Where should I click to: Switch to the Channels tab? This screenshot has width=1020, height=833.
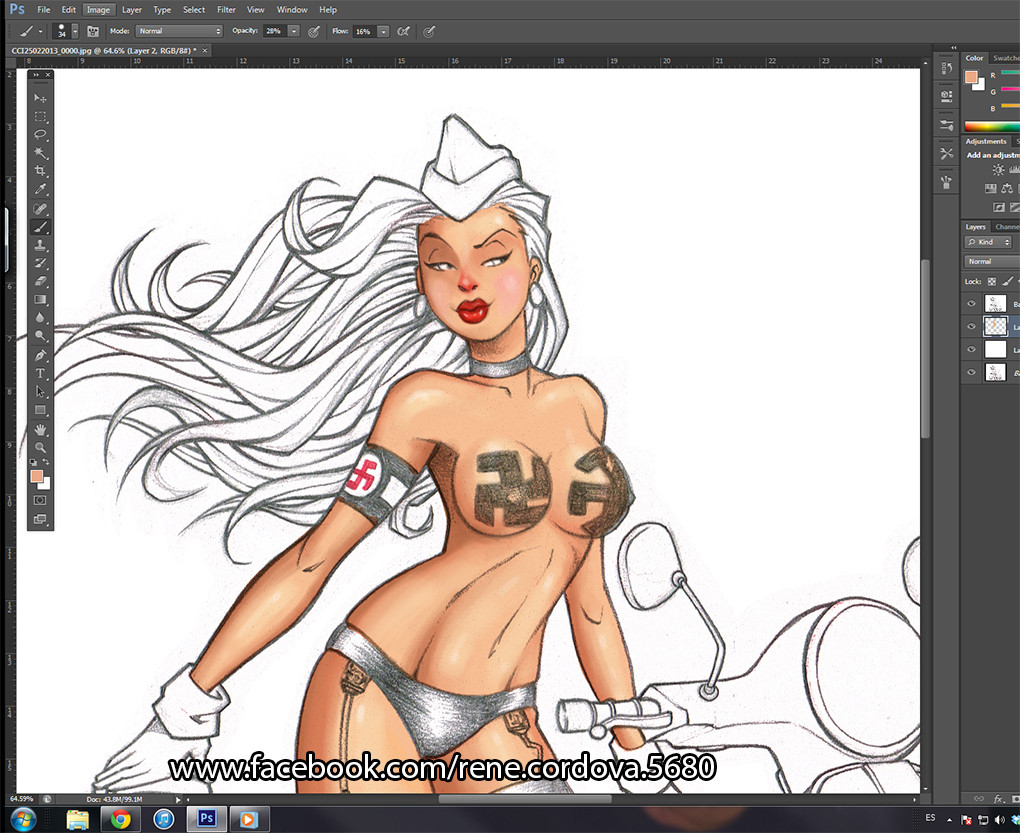[1006, 226]
